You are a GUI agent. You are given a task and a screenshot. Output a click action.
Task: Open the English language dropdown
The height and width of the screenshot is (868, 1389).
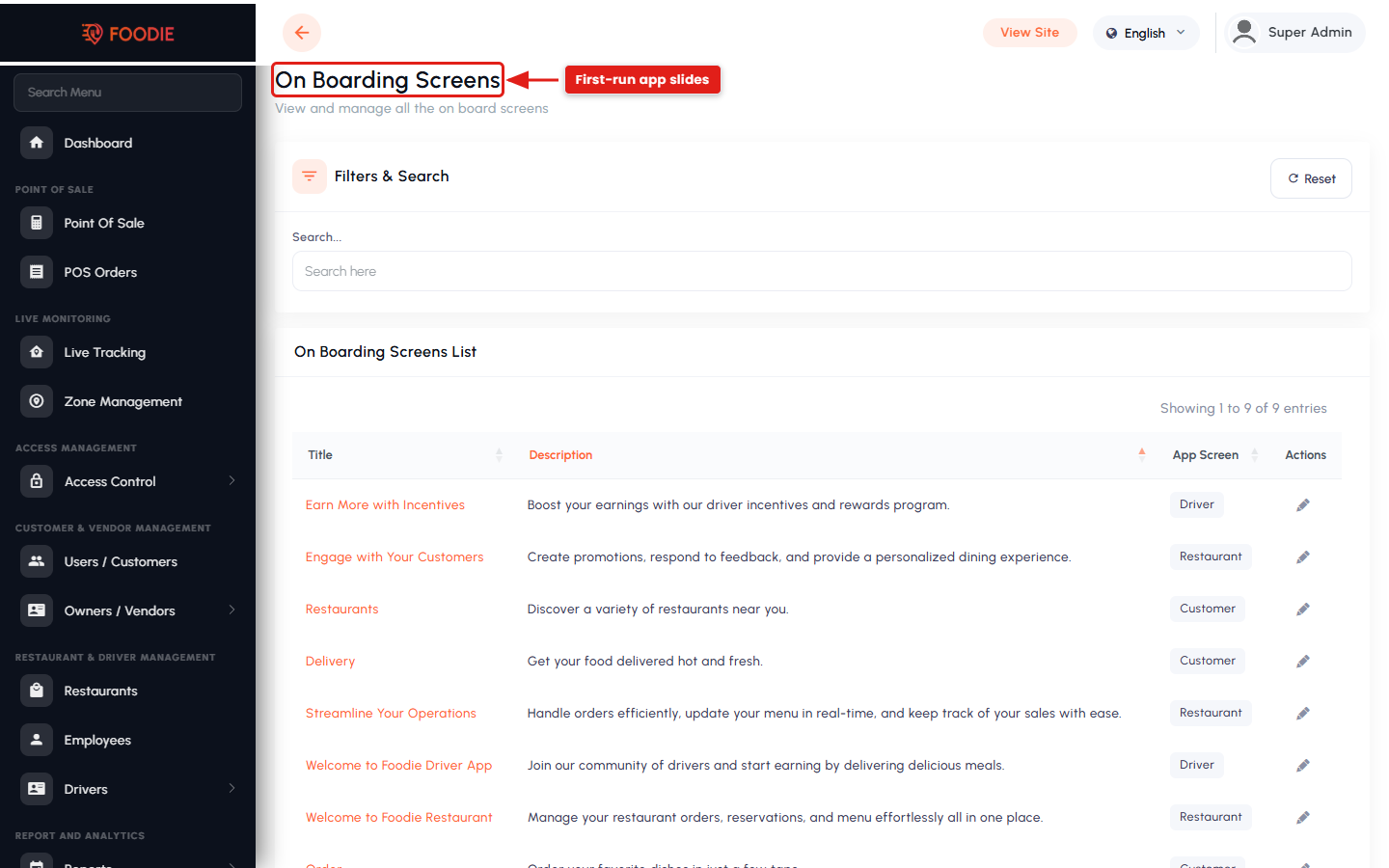[1146, 33]
